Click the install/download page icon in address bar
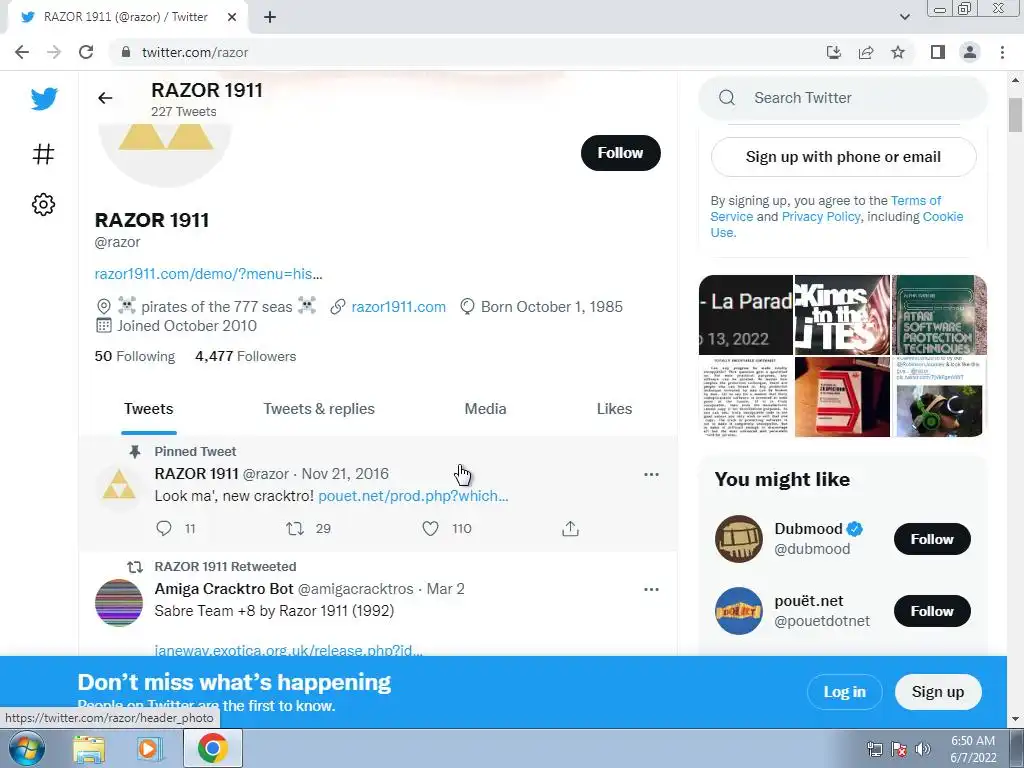 [833, 52]
